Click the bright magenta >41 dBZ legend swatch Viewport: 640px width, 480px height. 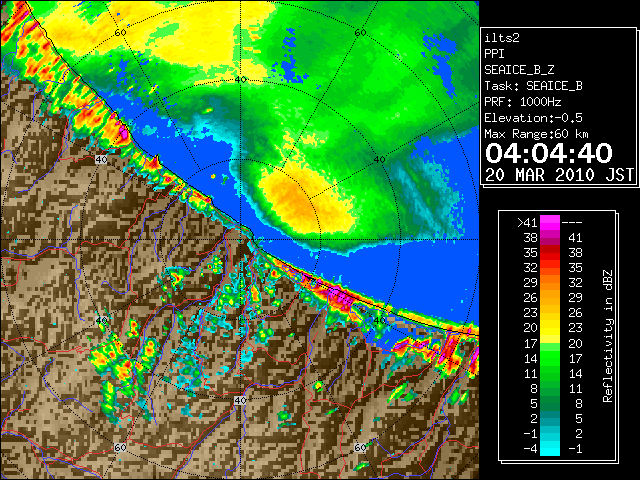pyautogui.click(x=550, y=222)
